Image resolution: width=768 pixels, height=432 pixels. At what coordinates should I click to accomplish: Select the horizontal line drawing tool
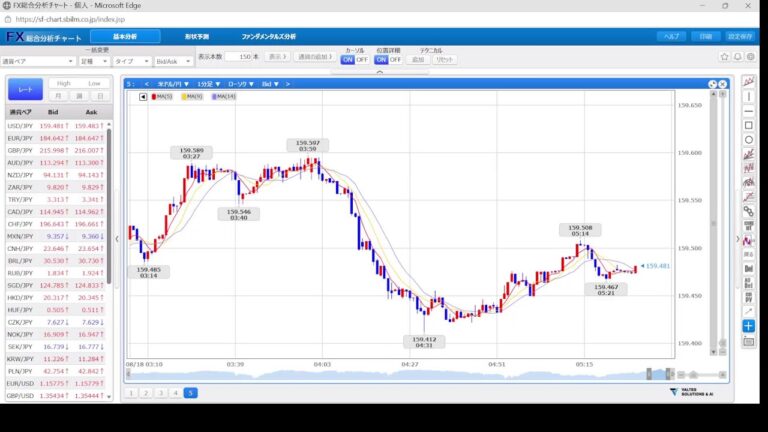pyautogui.click(x=748, y=112)
